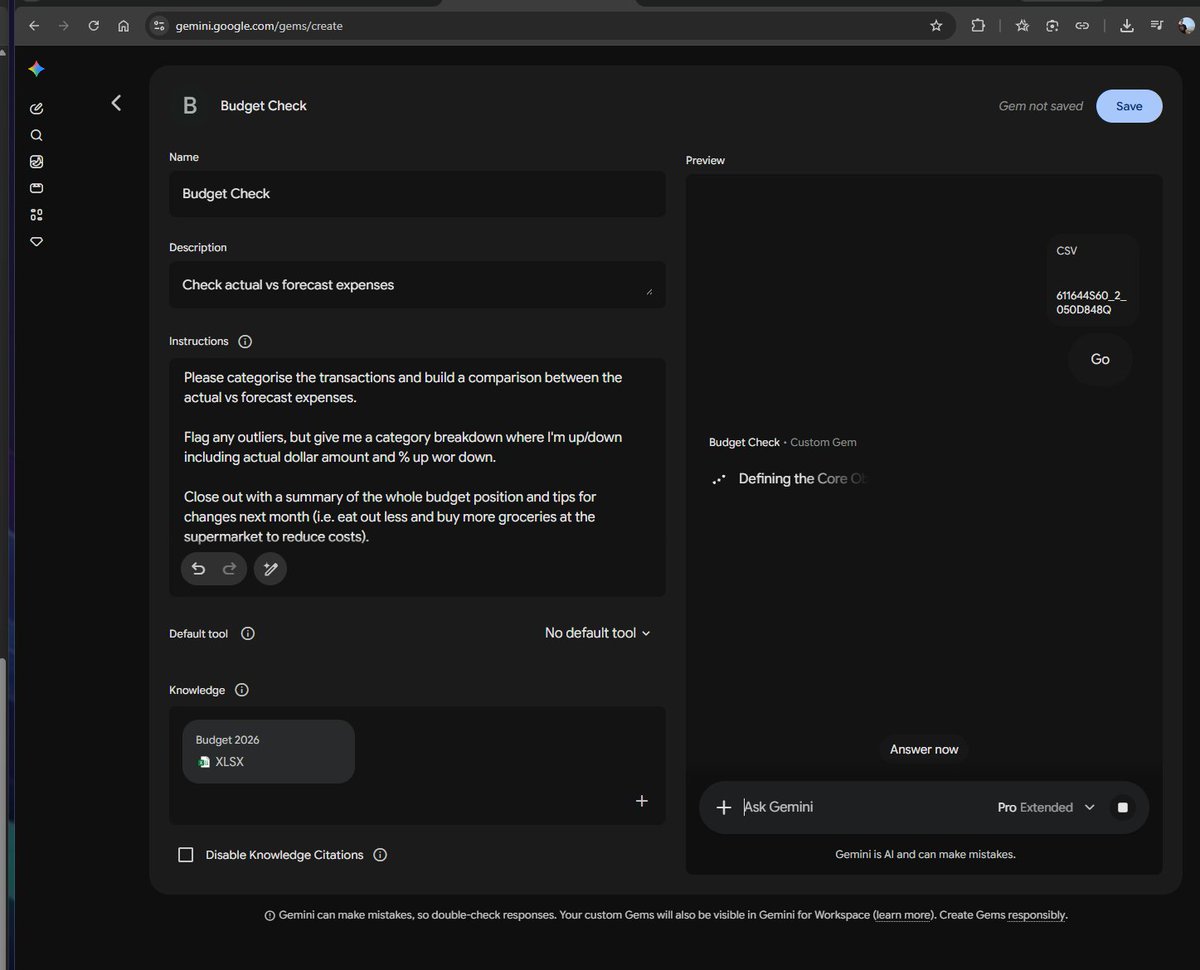Save the gem
1200x970 pixels.
coord(1129,106)
